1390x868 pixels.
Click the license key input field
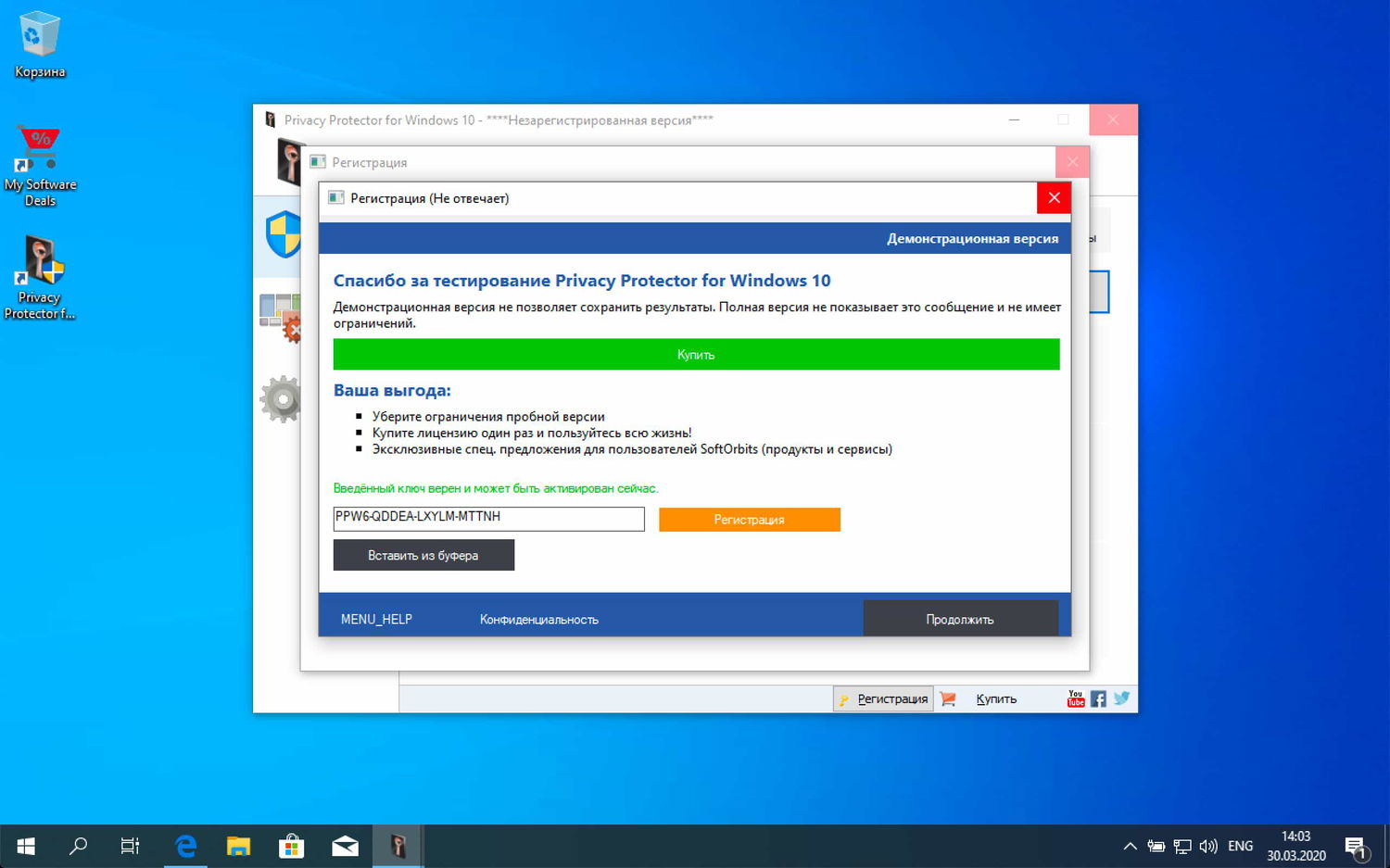[x=488, y=519]
